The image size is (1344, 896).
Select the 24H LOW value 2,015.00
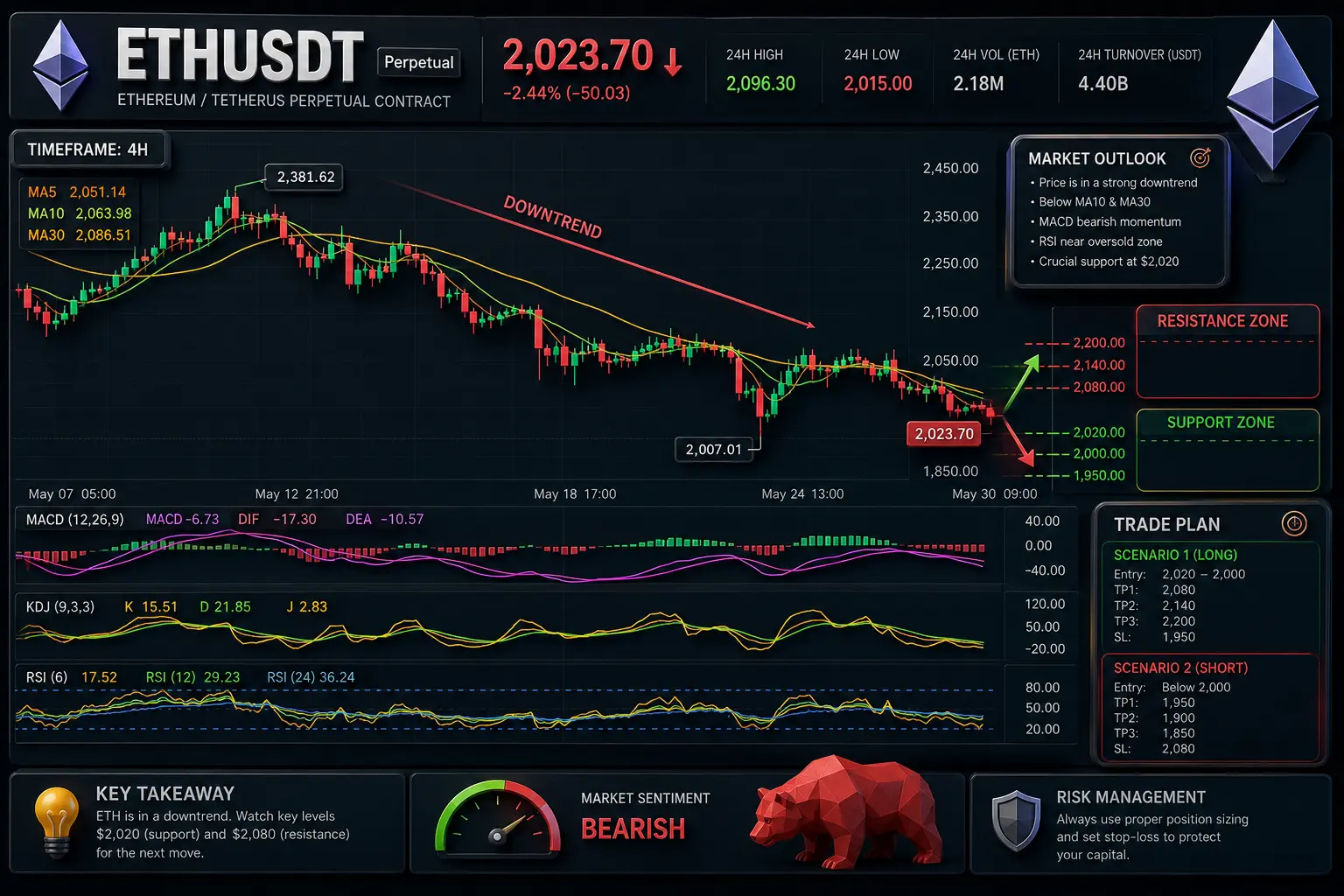878,84
